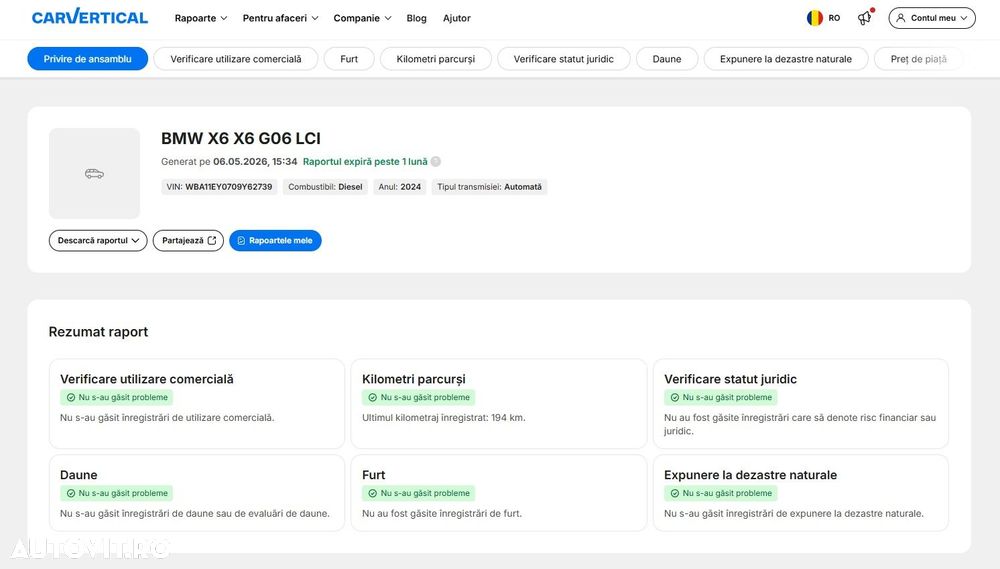
Task: Open the Daune summary card
Action: [197, 493]
